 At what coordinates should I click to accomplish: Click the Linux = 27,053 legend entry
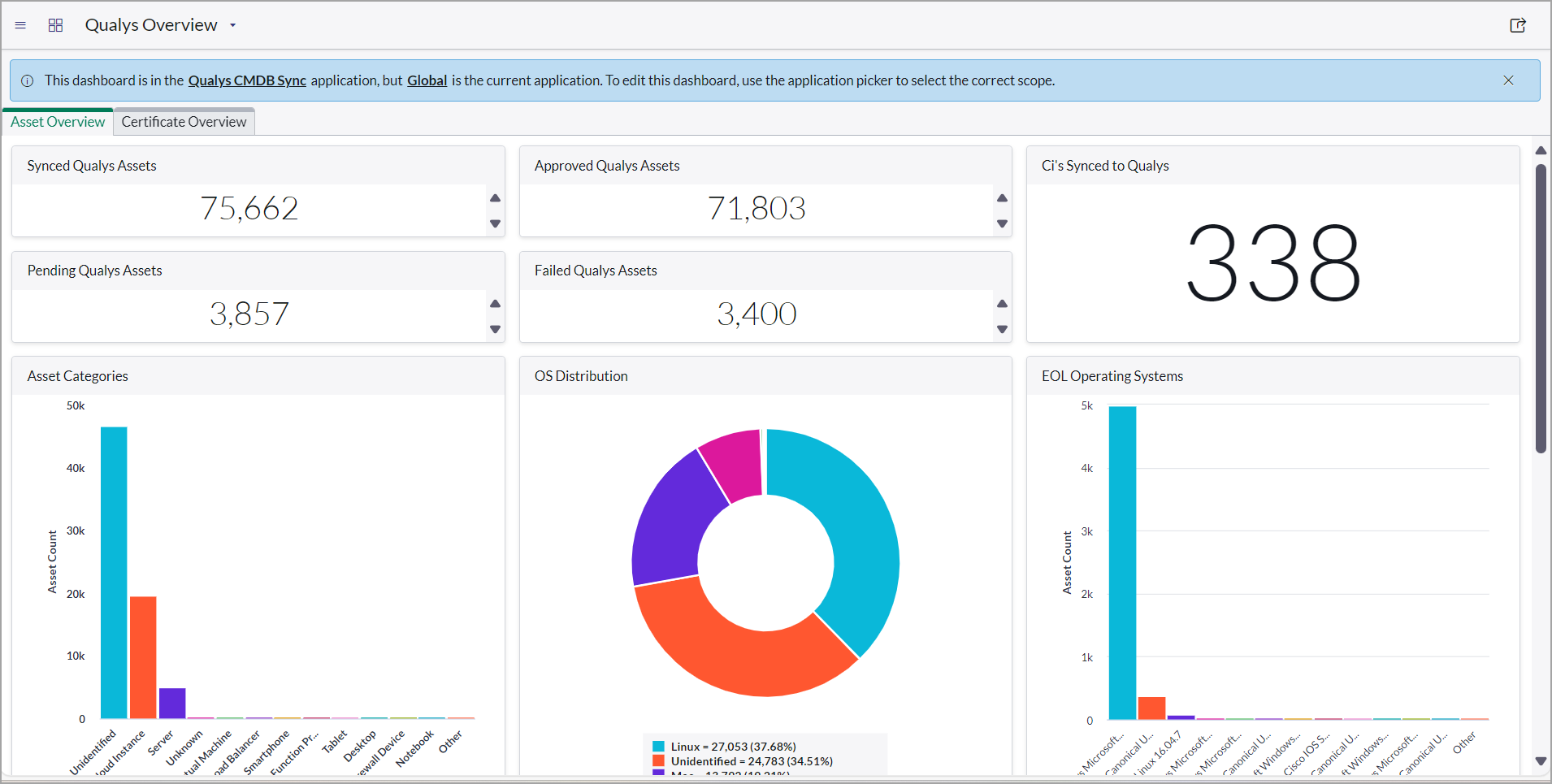(x=734, y=747)
